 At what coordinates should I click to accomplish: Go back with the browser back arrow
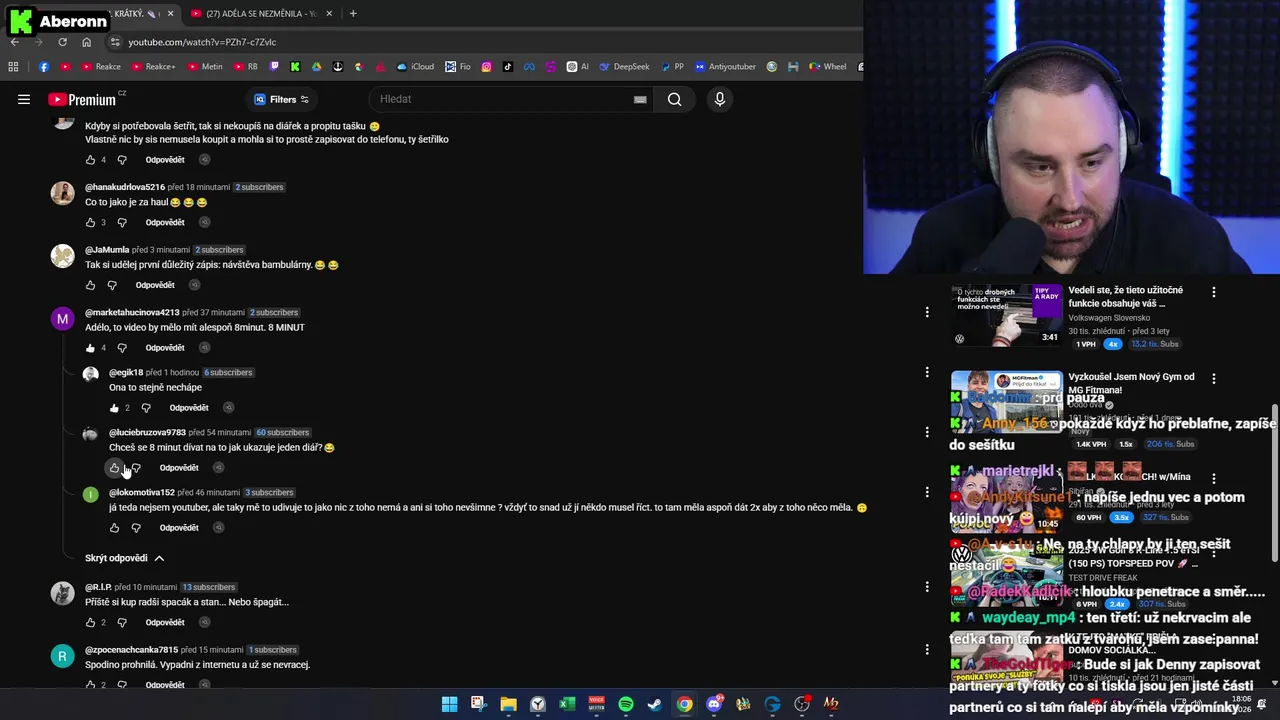pos(14,42)
